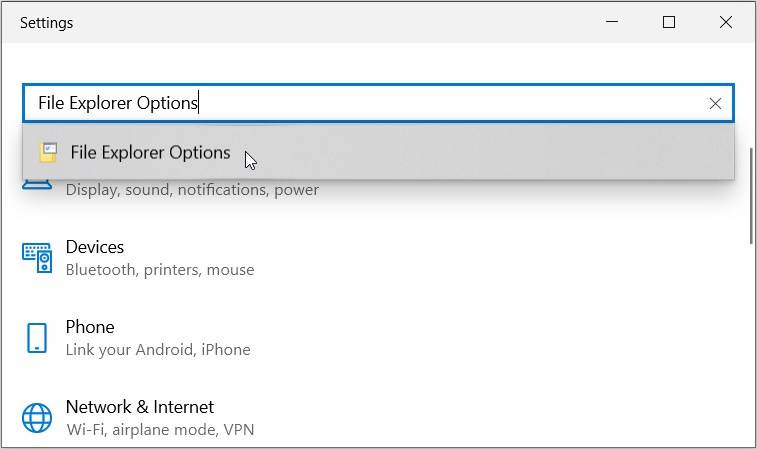Clear the search box with the X button
757x449 pixels.
click(x=715, y=103)
